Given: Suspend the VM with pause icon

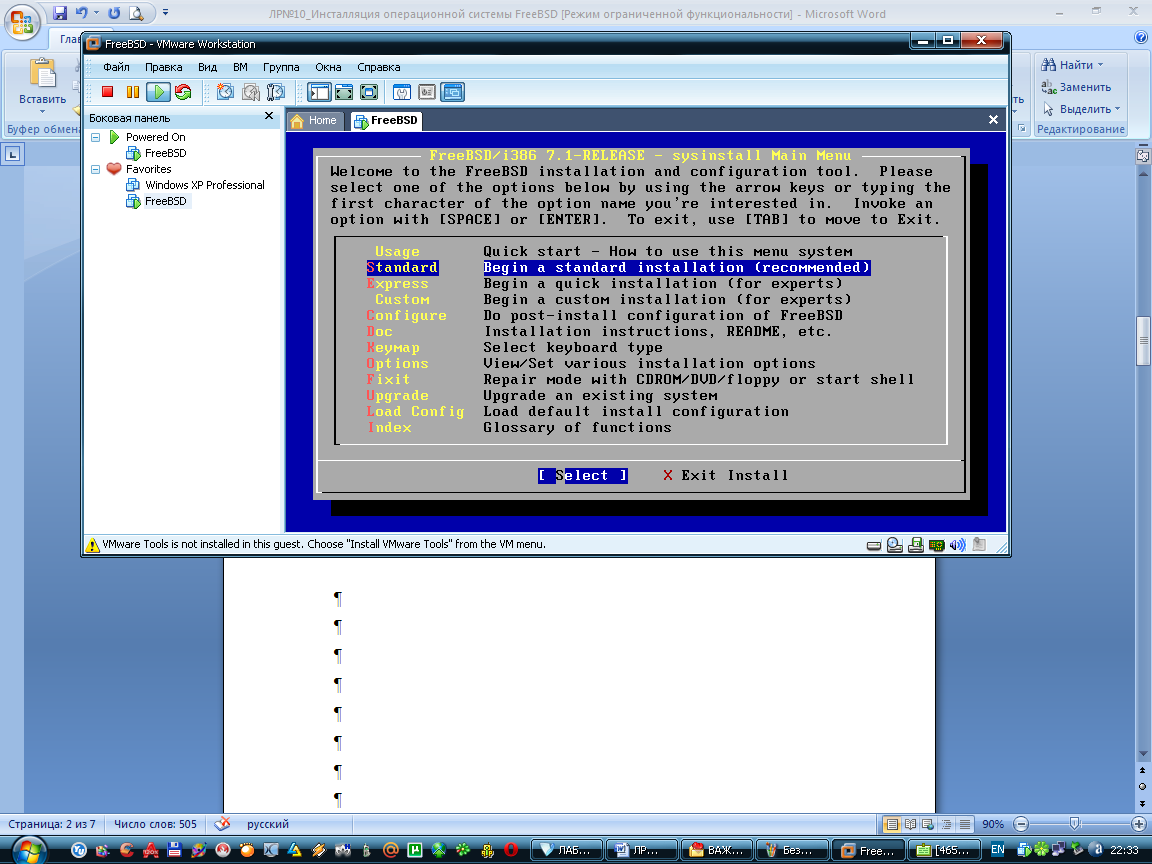Looking at the screenshot, I should click(133, 92).
